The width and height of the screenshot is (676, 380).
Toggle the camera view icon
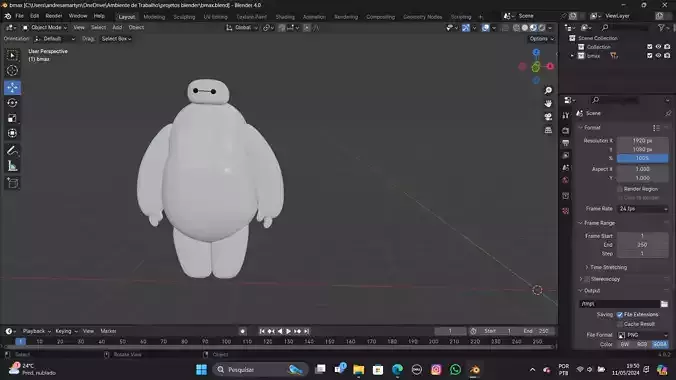coord(548,116)
